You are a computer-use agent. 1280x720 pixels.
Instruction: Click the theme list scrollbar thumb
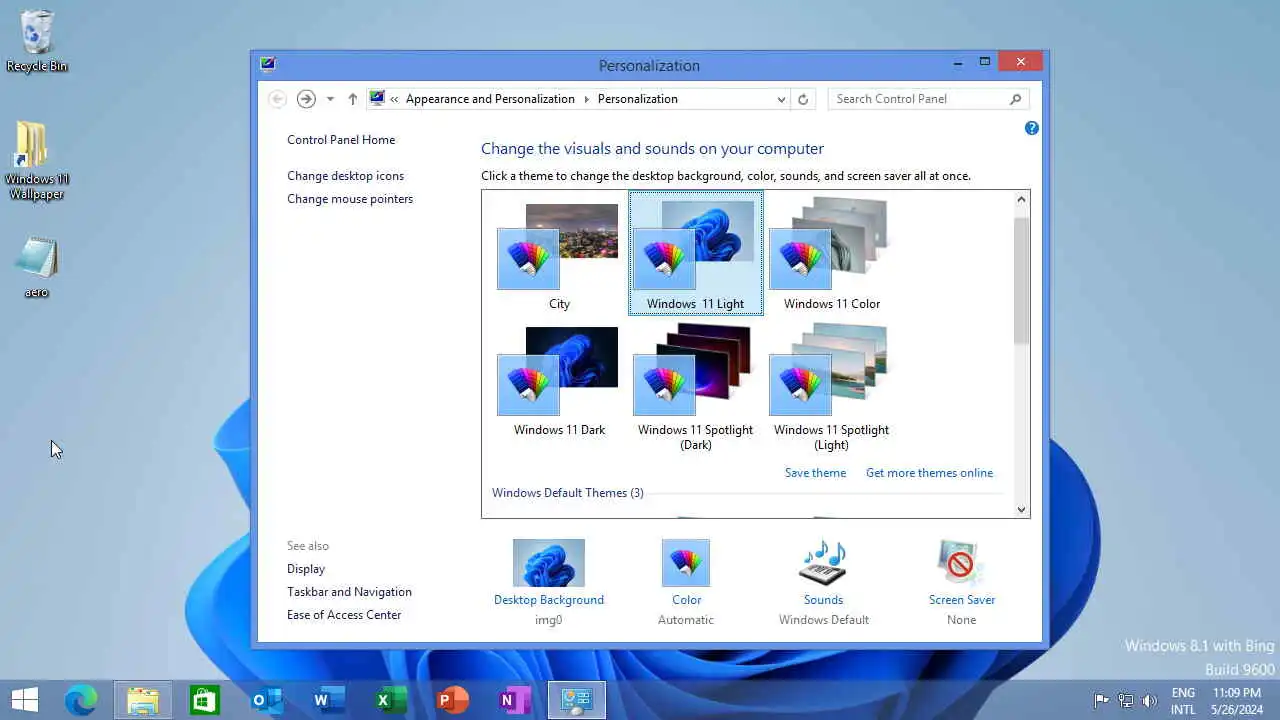coord(1021,280)
